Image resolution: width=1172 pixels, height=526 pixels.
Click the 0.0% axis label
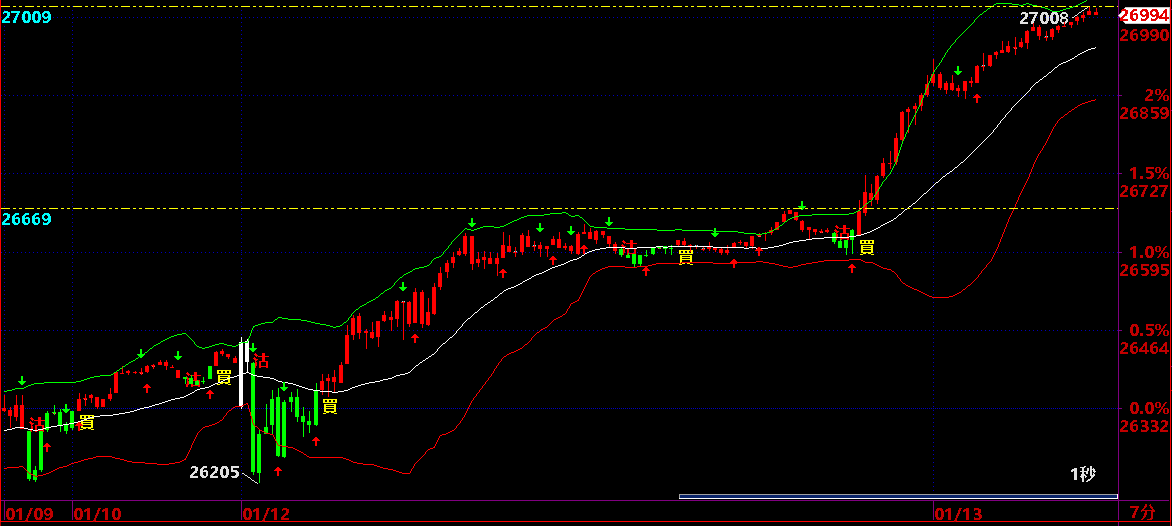click(x=1150, y=408)
